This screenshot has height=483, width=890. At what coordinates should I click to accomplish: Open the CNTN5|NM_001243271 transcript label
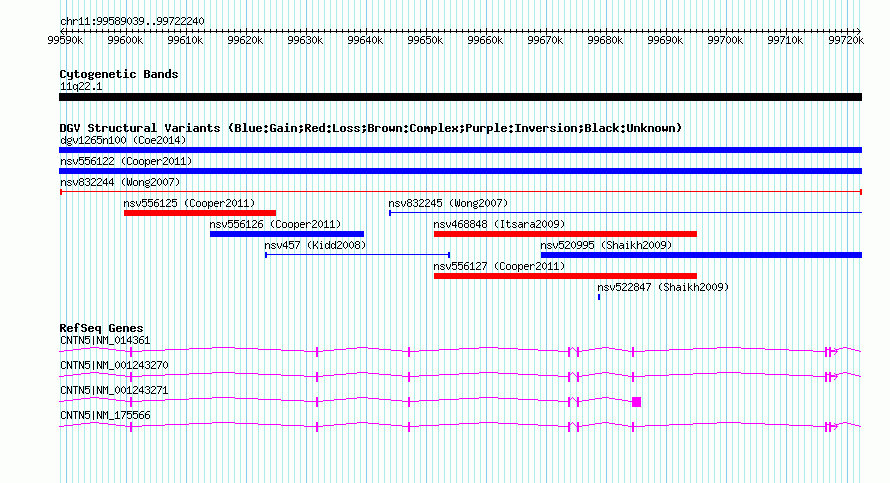click(x=114, y=390)
